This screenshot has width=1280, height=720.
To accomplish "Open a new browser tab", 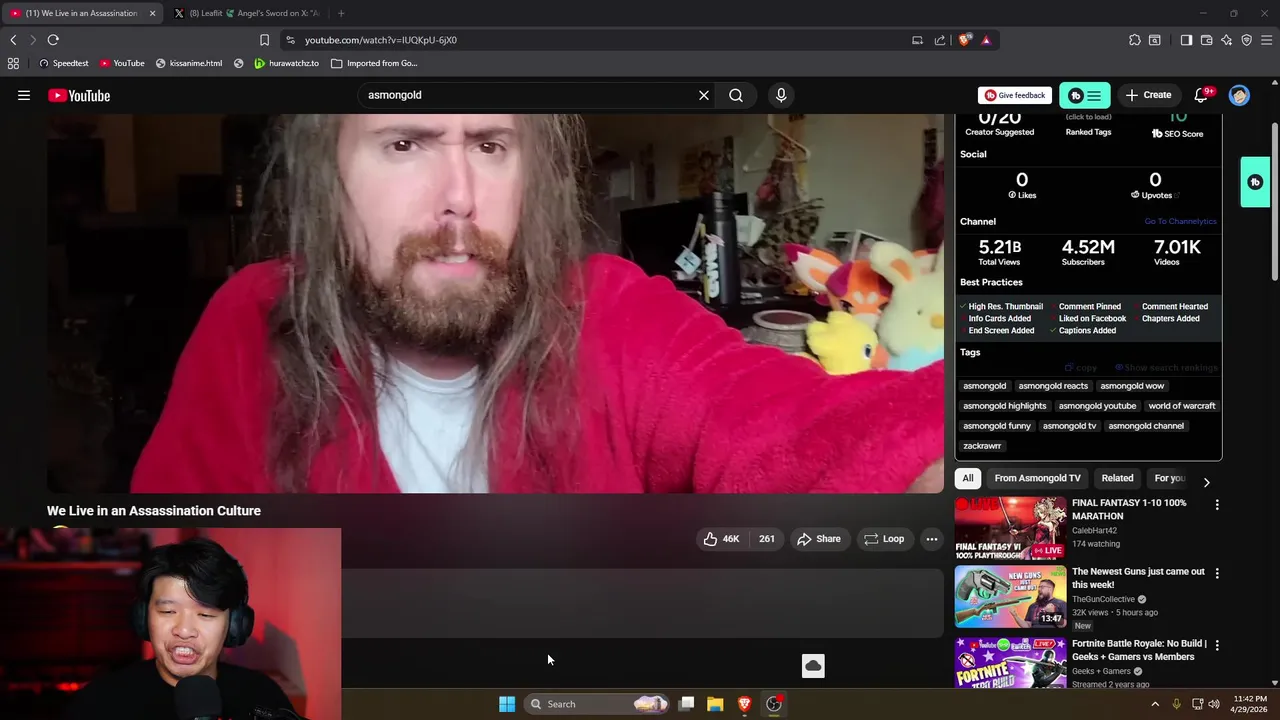I will tap(341, 13).
